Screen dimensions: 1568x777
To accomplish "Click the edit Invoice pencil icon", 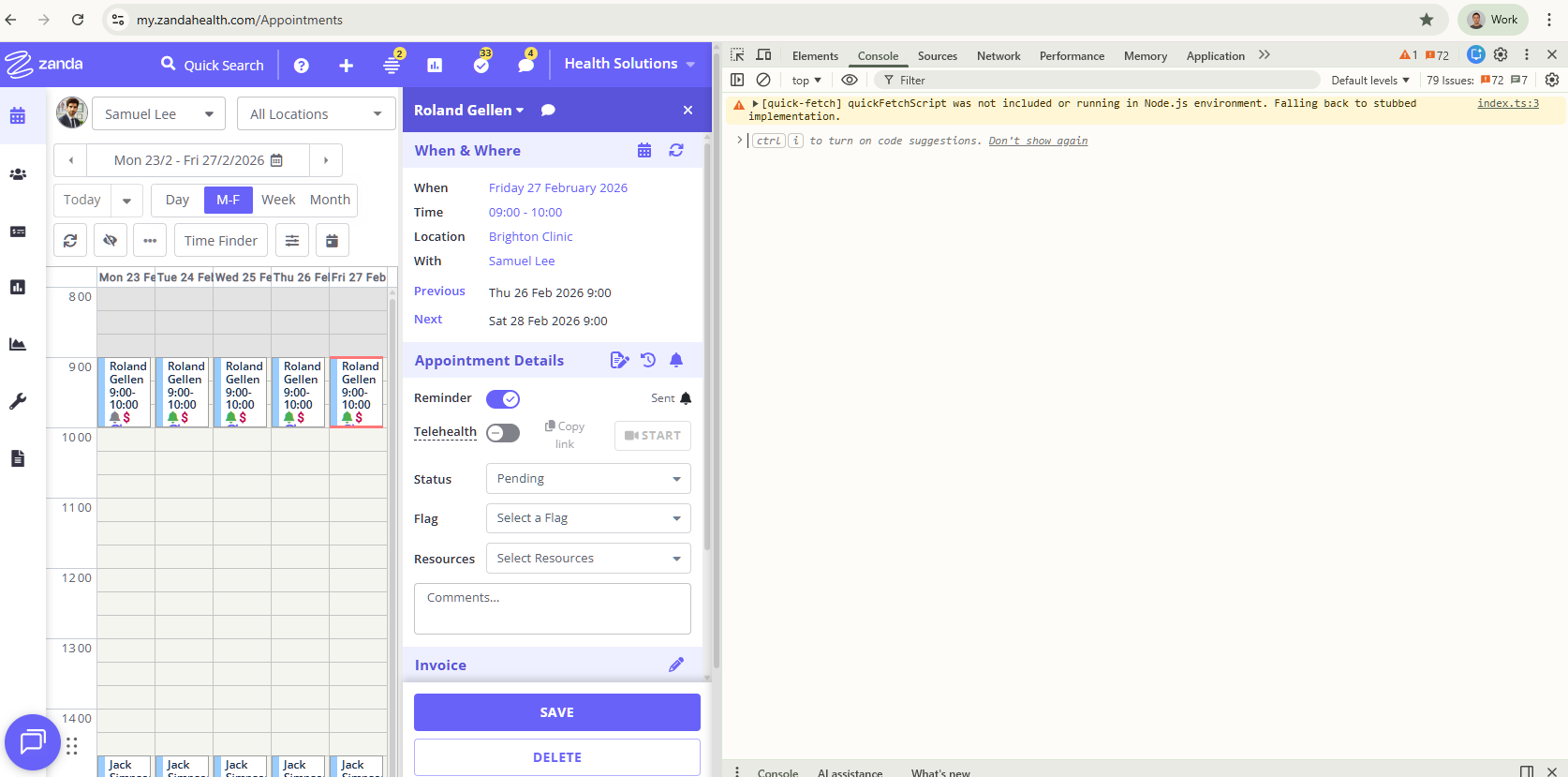I will click(676, 665).
